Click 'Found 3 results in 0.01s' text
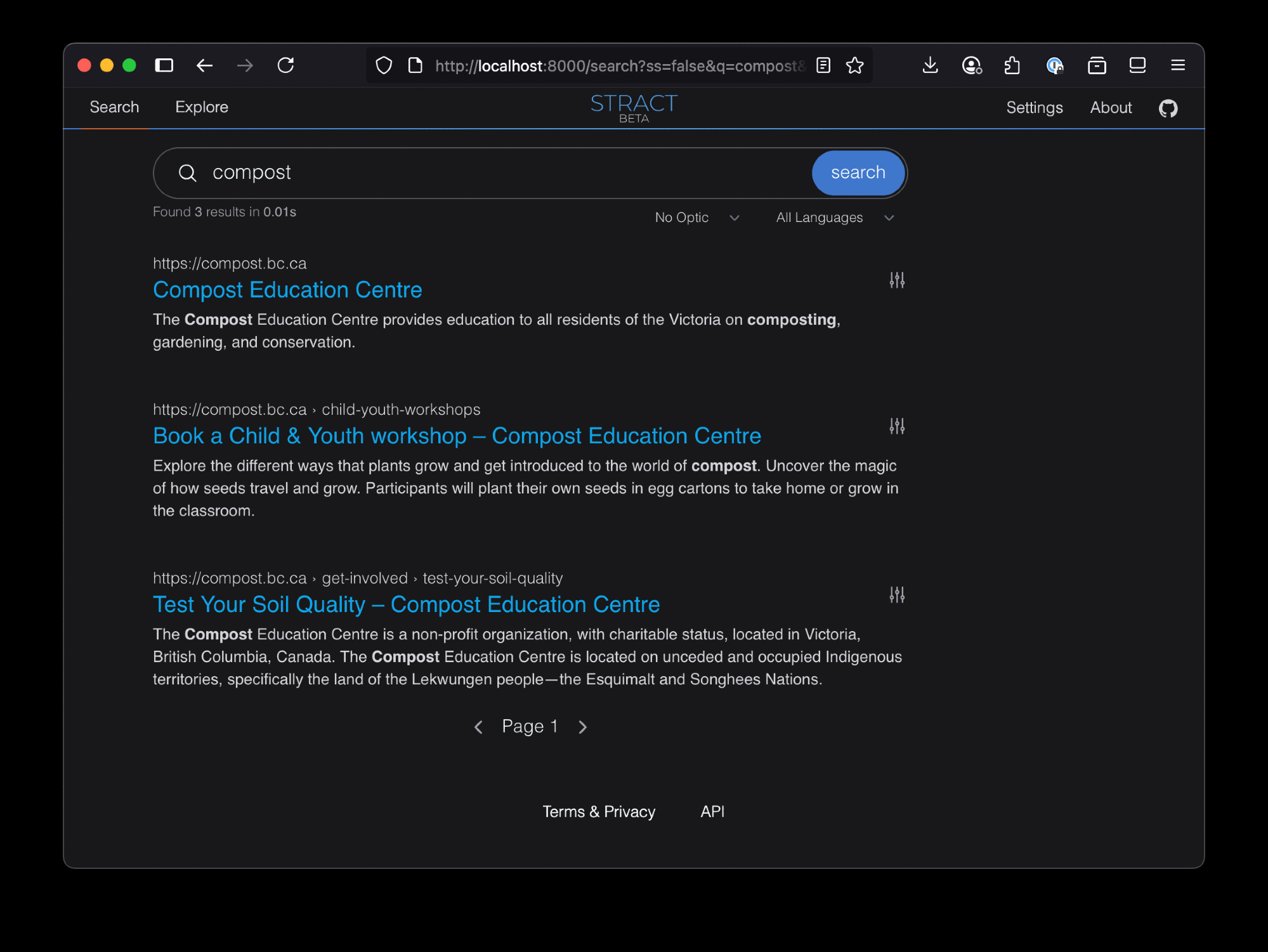Viewport: 1268px width, 952px height. coord(225,212)
